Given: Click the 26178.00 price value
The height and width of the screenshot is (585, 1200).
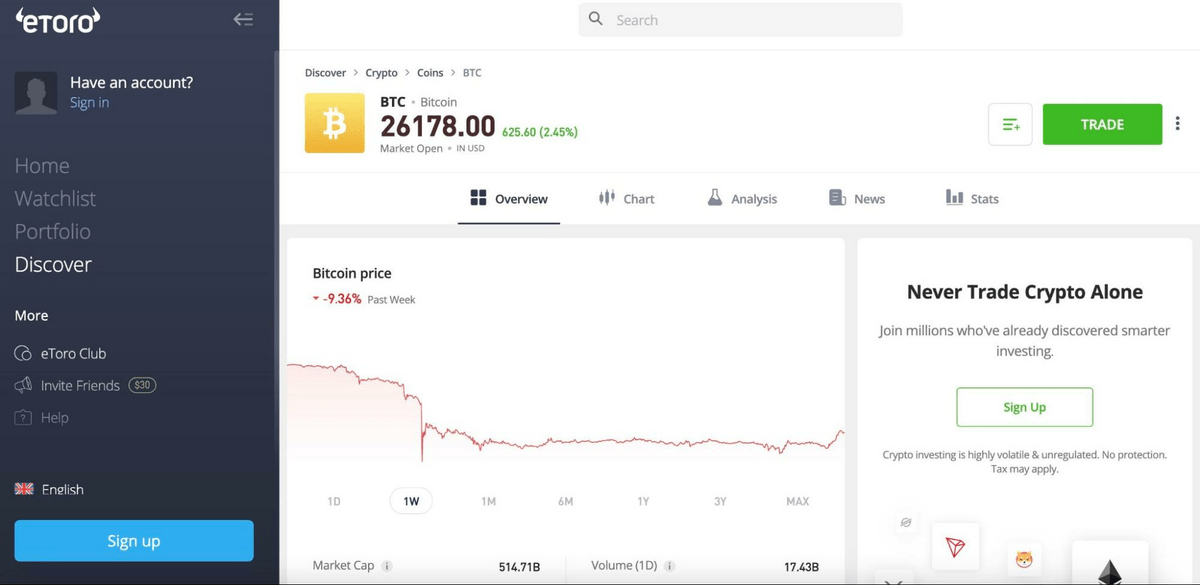Looking at the screenshot, I should (437, 126).
